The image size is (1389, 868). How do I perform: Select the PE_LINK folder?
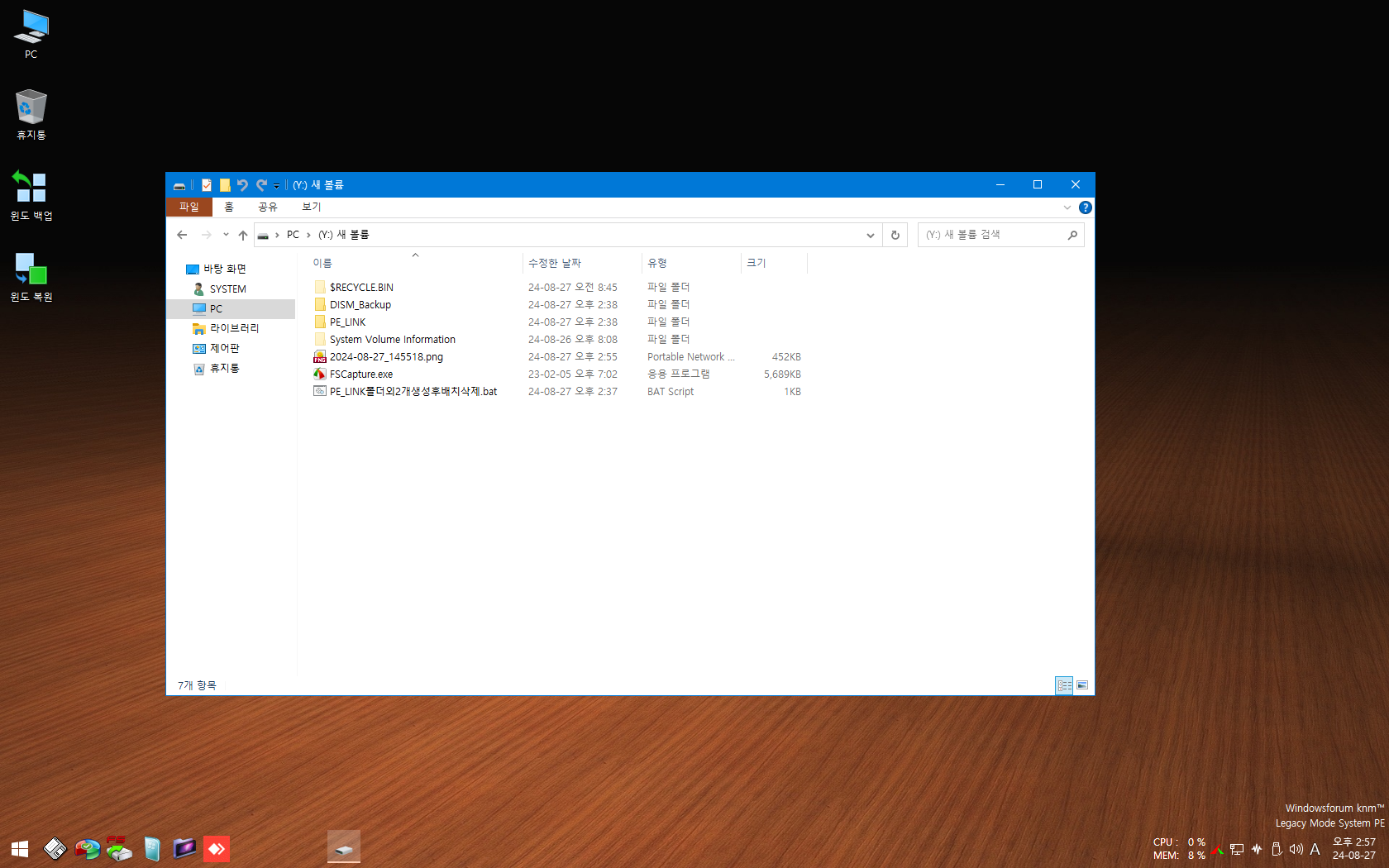click(x=347, y=322)
